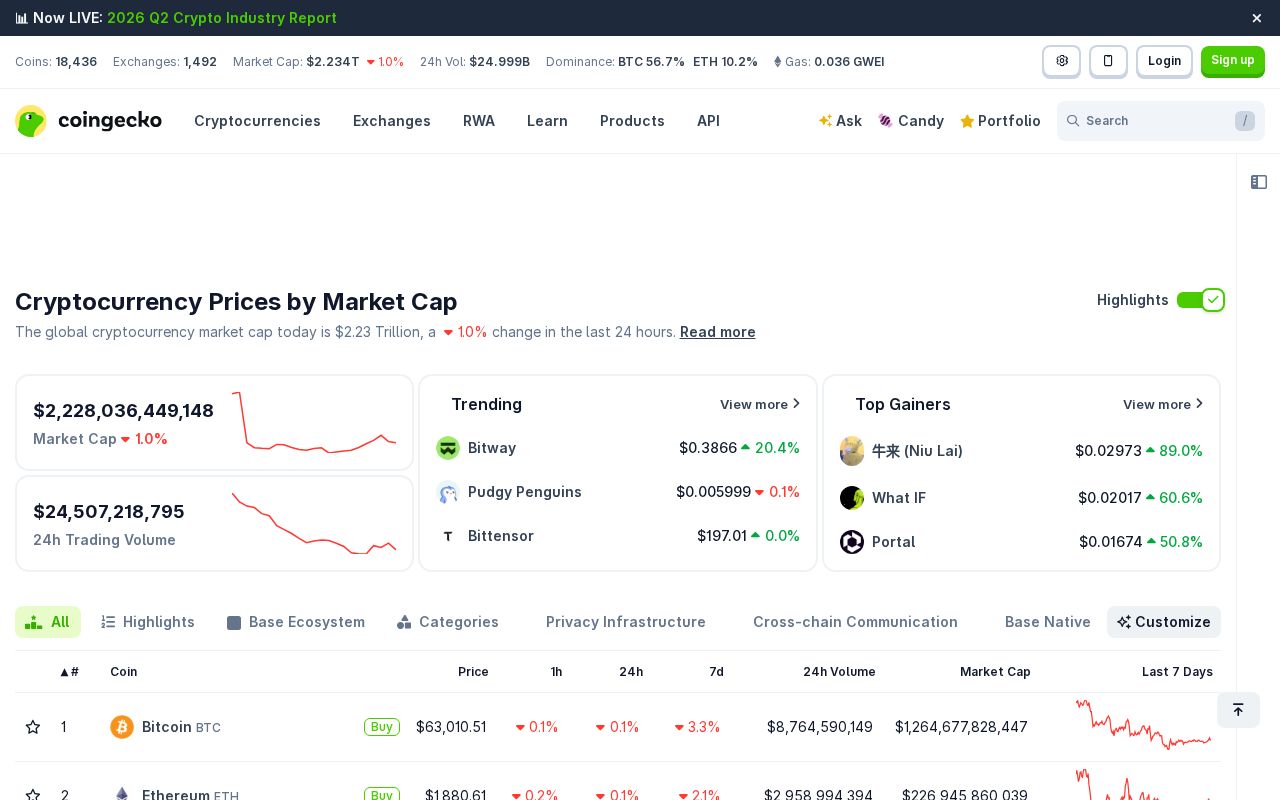Click the scroll to top button
The height and width of the screenshot is (800, 1280).
(1238, 710)
